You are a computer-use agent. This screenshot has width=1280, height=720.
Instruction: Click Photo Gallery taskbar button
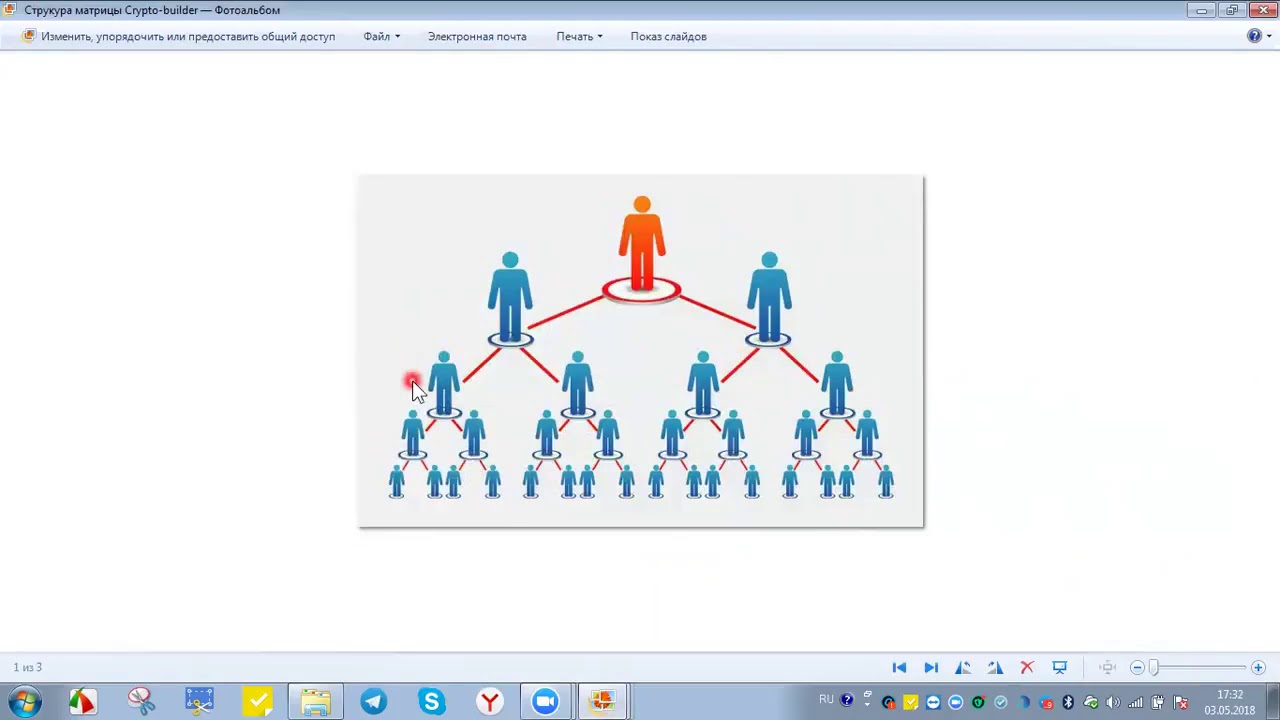tap(603, 701)
